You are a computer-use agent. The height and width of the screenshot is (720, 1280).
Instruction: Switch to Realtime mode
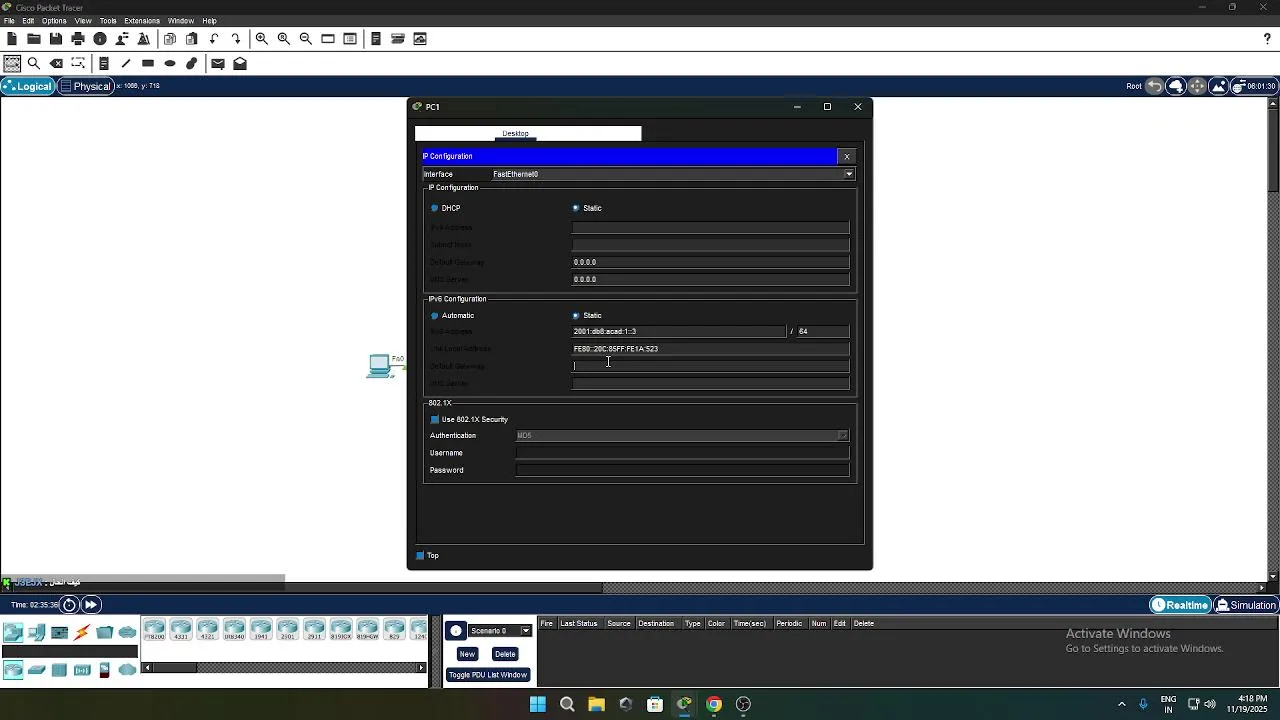[x=1180, y=605]
